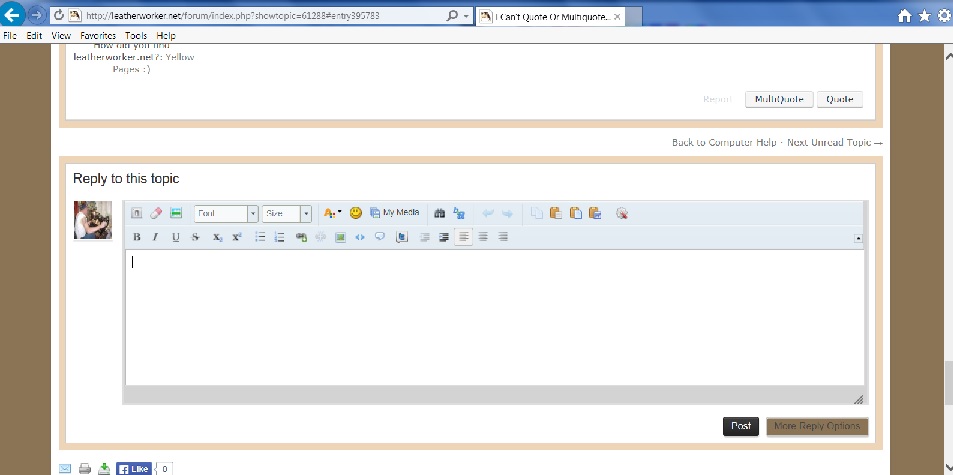Click the Facebook Like button

coord(133,468)
